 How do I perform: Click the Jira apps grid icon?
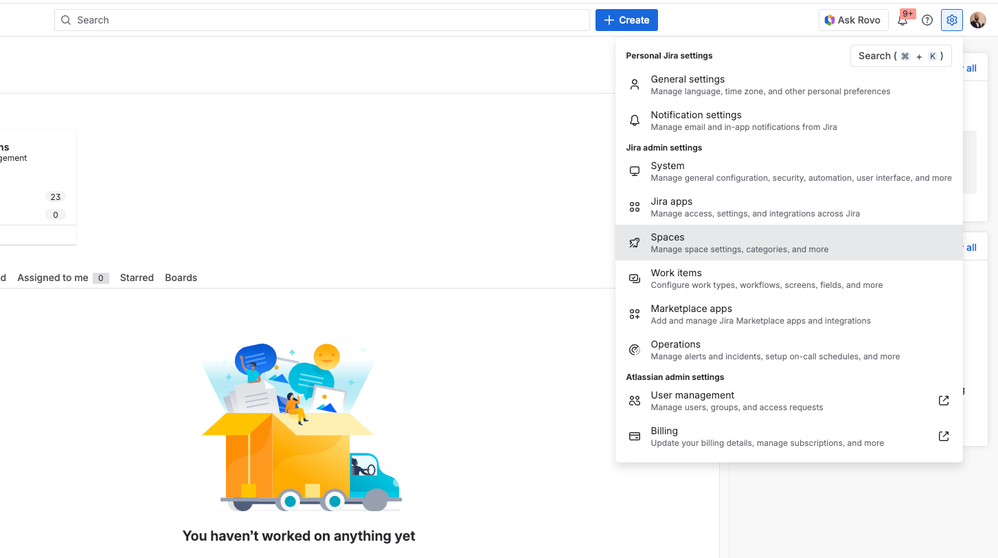pos(635,207)
